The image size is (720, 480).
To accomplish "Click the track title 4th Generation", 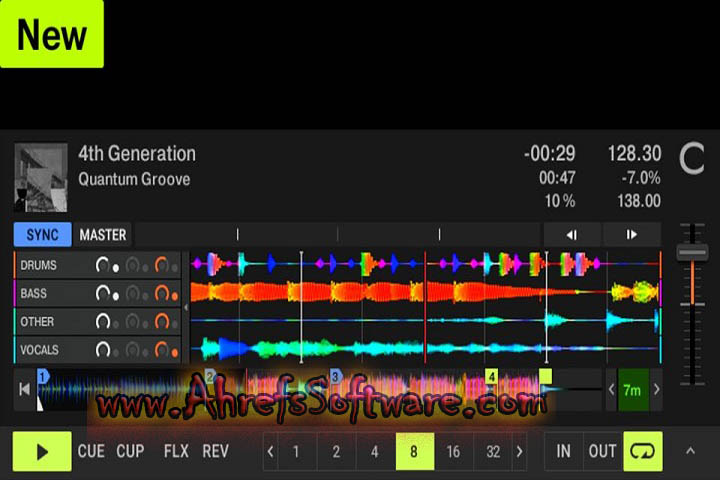I will (137, 153).
